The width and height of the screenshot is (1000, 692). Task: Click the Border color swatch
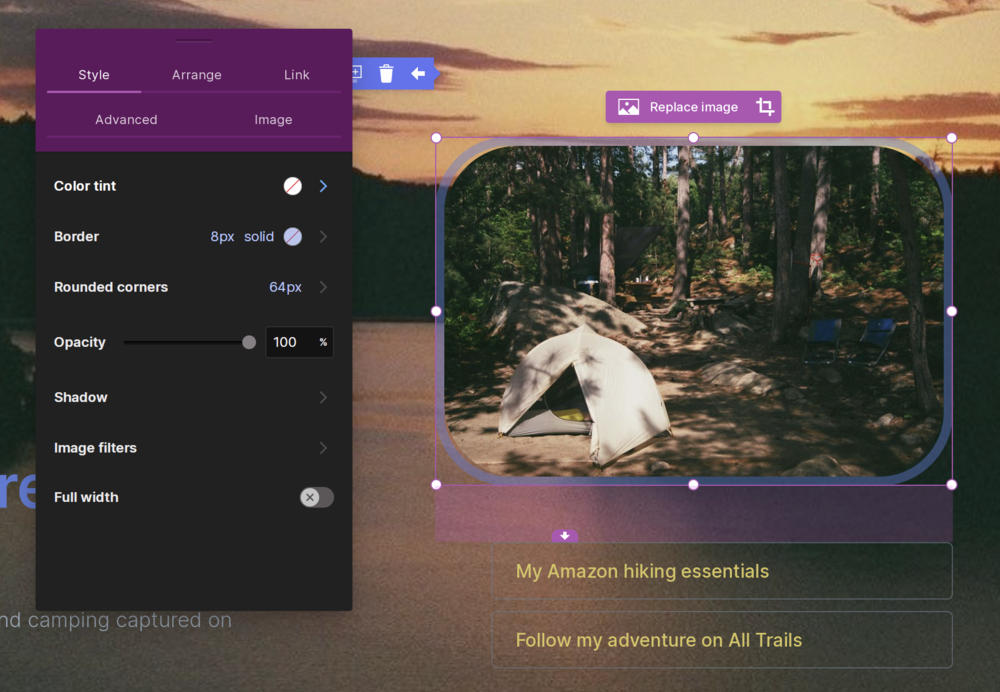click(293, 237)
